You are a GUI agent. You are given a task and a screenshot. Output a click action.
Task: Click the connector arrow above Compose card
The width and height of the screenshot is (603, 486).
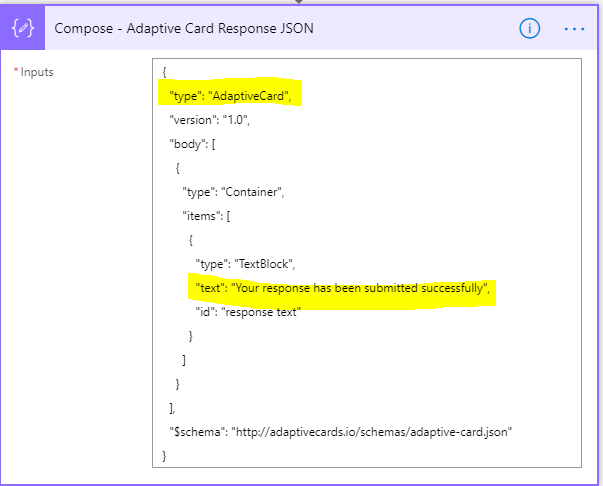pyautogui.click(x=298, y=3)
